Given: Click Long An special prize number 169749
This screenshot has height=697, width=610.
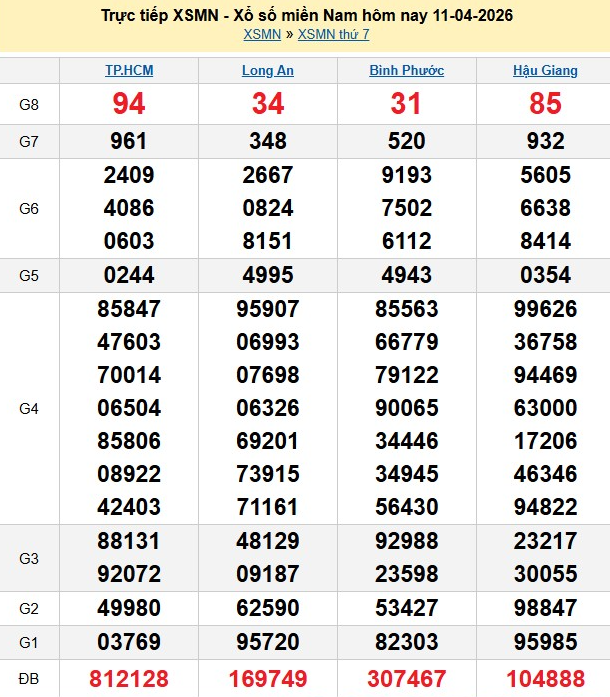Looking at the screenshot, I should (x=268, y=679).
